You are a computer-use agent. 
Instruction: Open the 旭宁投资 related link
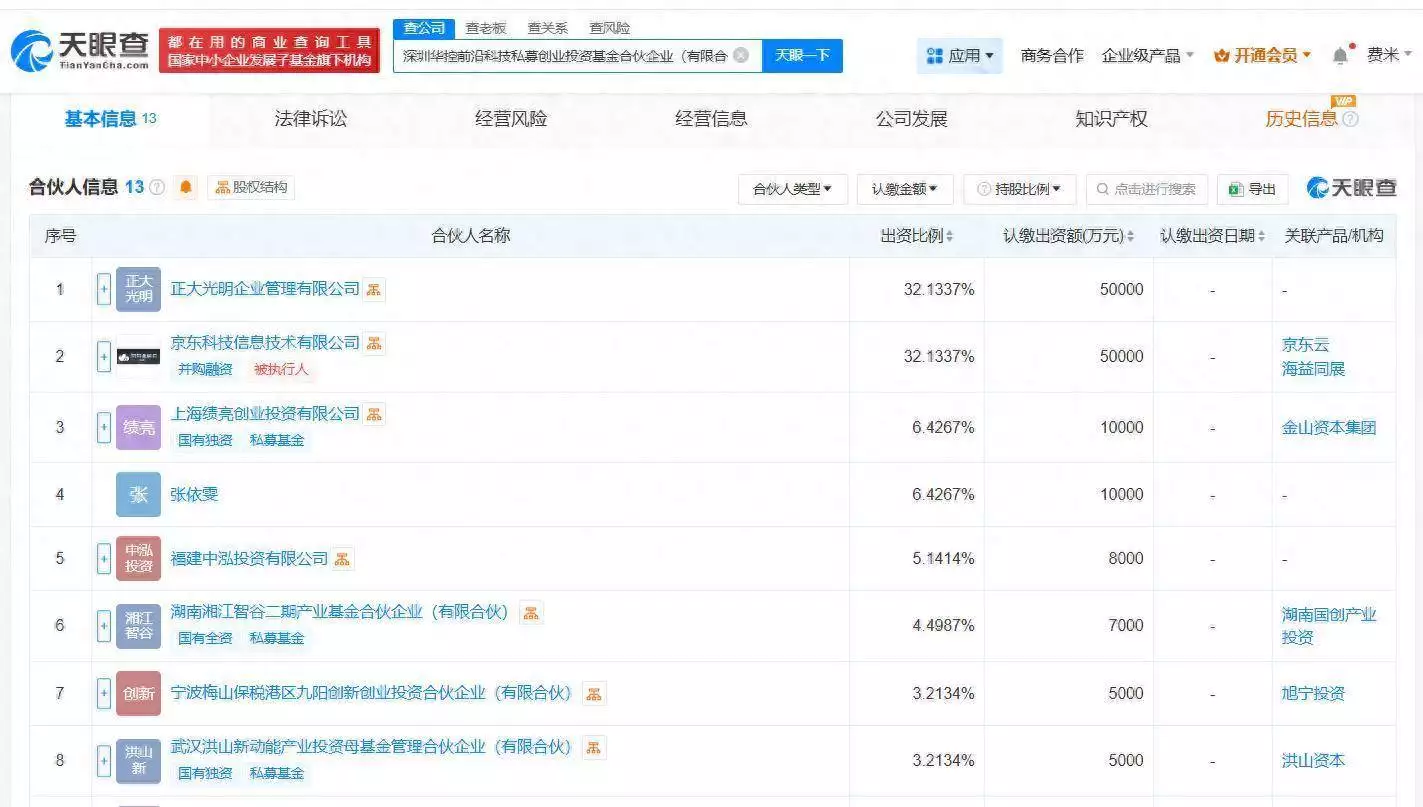pyautogui.click(x=1313, y=693)
